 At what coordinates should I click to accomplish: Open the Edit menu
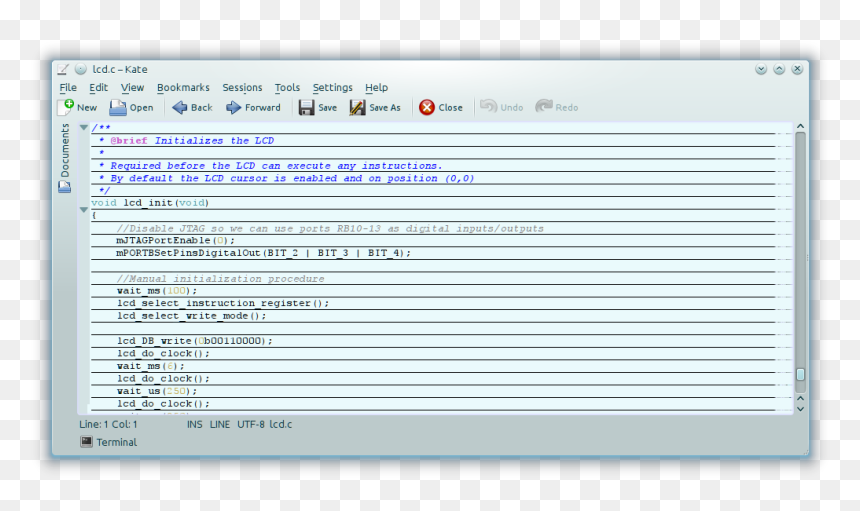[98, 88]
